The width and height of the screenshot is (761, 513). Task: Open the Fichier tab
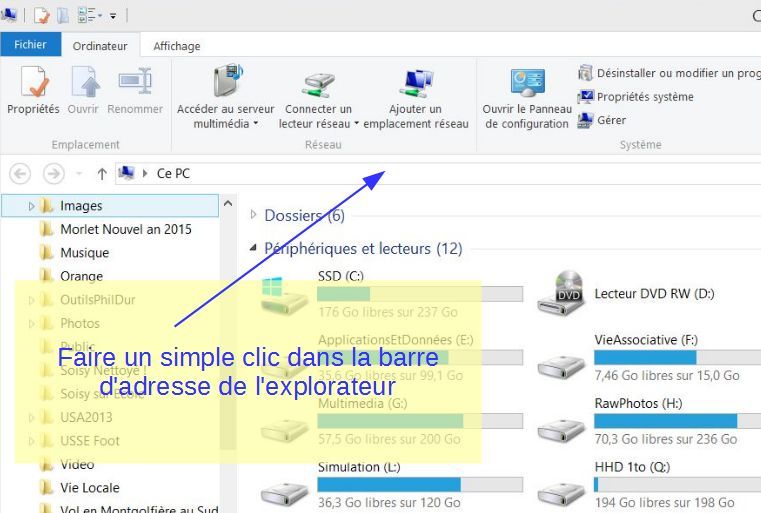click(31, 45)
